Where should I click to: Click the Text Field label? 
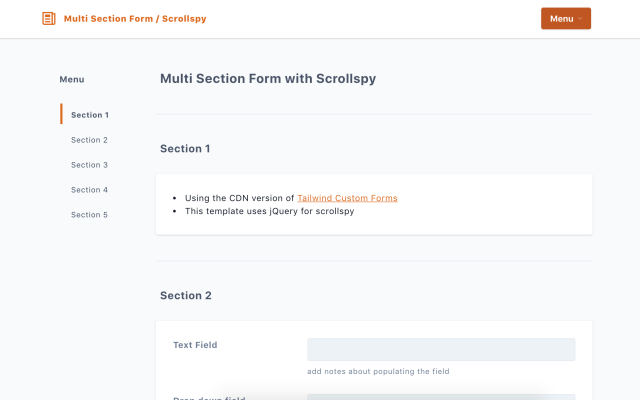(195, 345)
